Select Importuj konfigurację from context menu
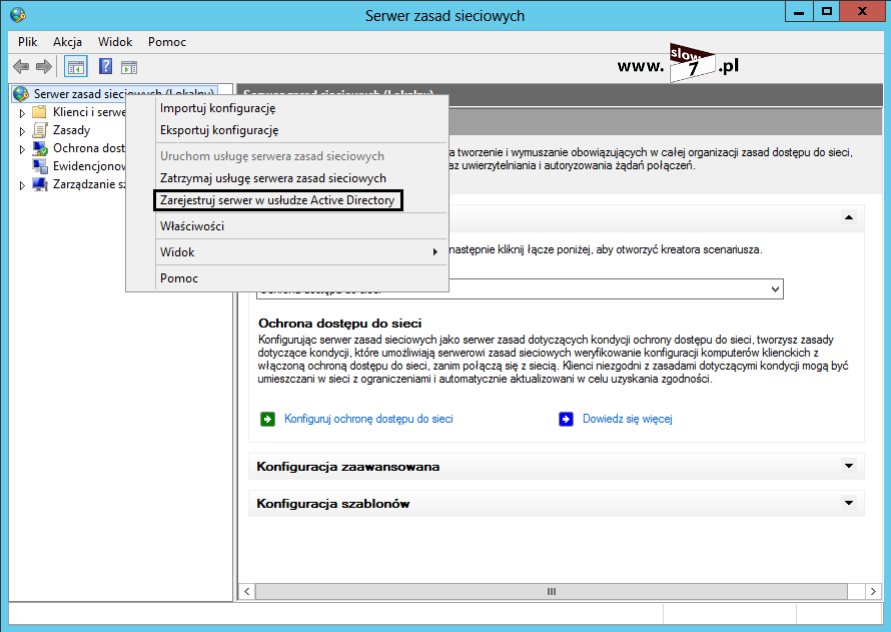The image size is (891, 632). pyautogui.click(x=217, y=108)
